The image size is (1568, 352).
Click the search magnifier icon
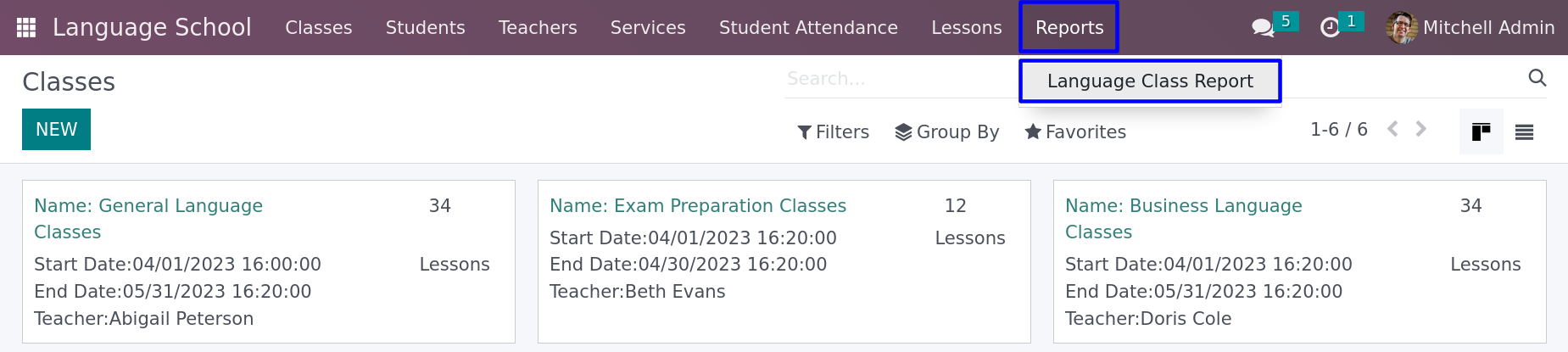click(1537, 78)
